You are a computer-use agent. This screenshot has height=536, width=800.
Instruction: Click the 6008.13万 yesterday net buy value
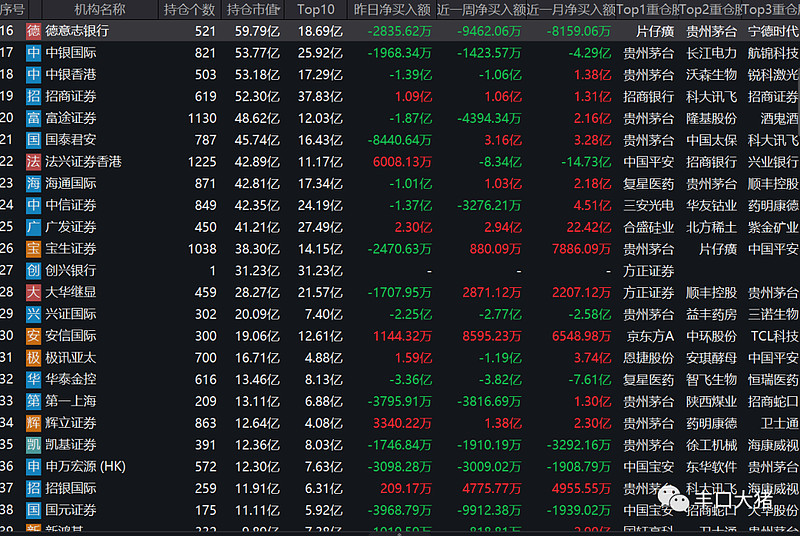[x=402, y=162]
